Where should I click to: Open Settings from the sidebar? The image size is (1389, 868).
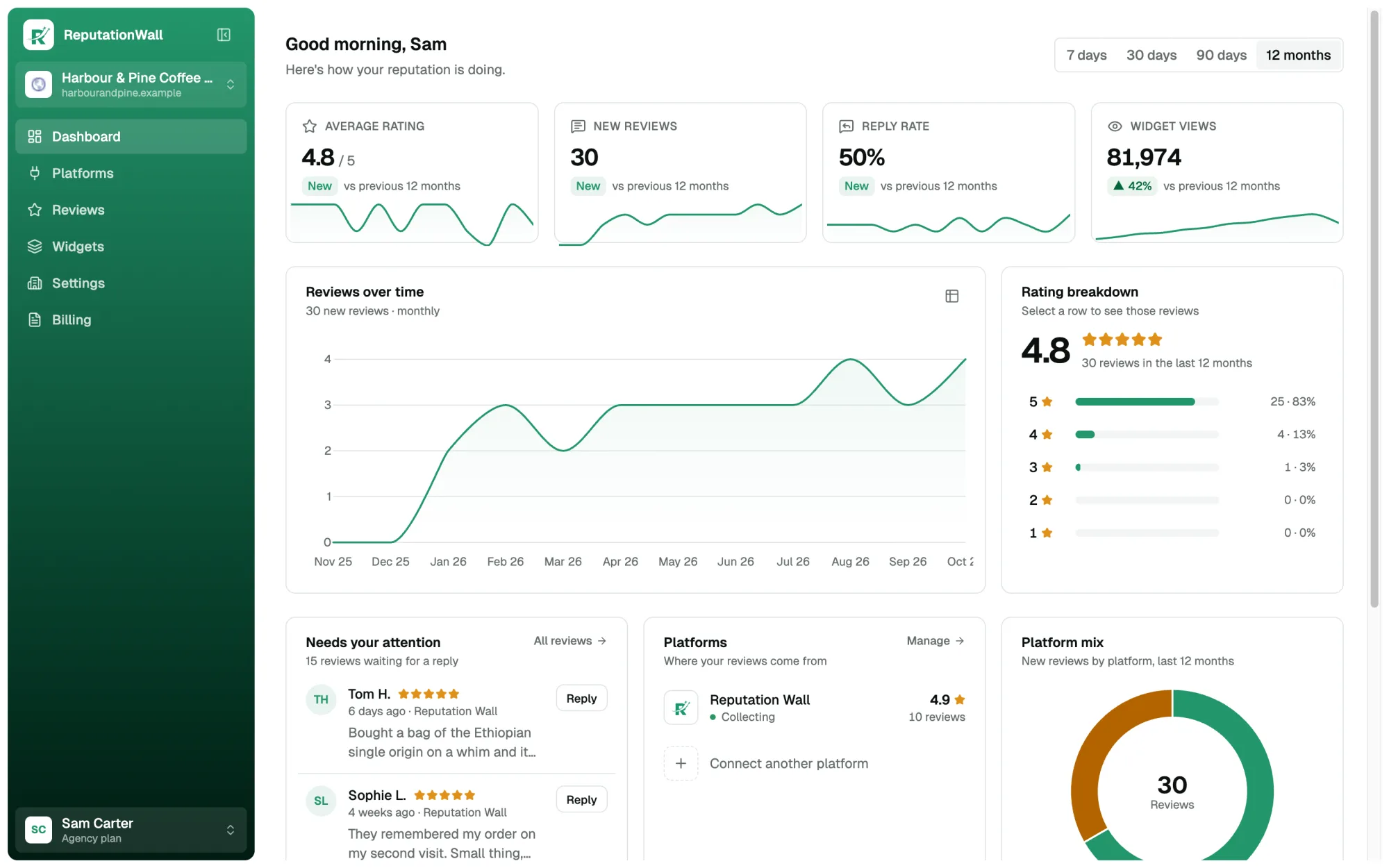(131, 283)
